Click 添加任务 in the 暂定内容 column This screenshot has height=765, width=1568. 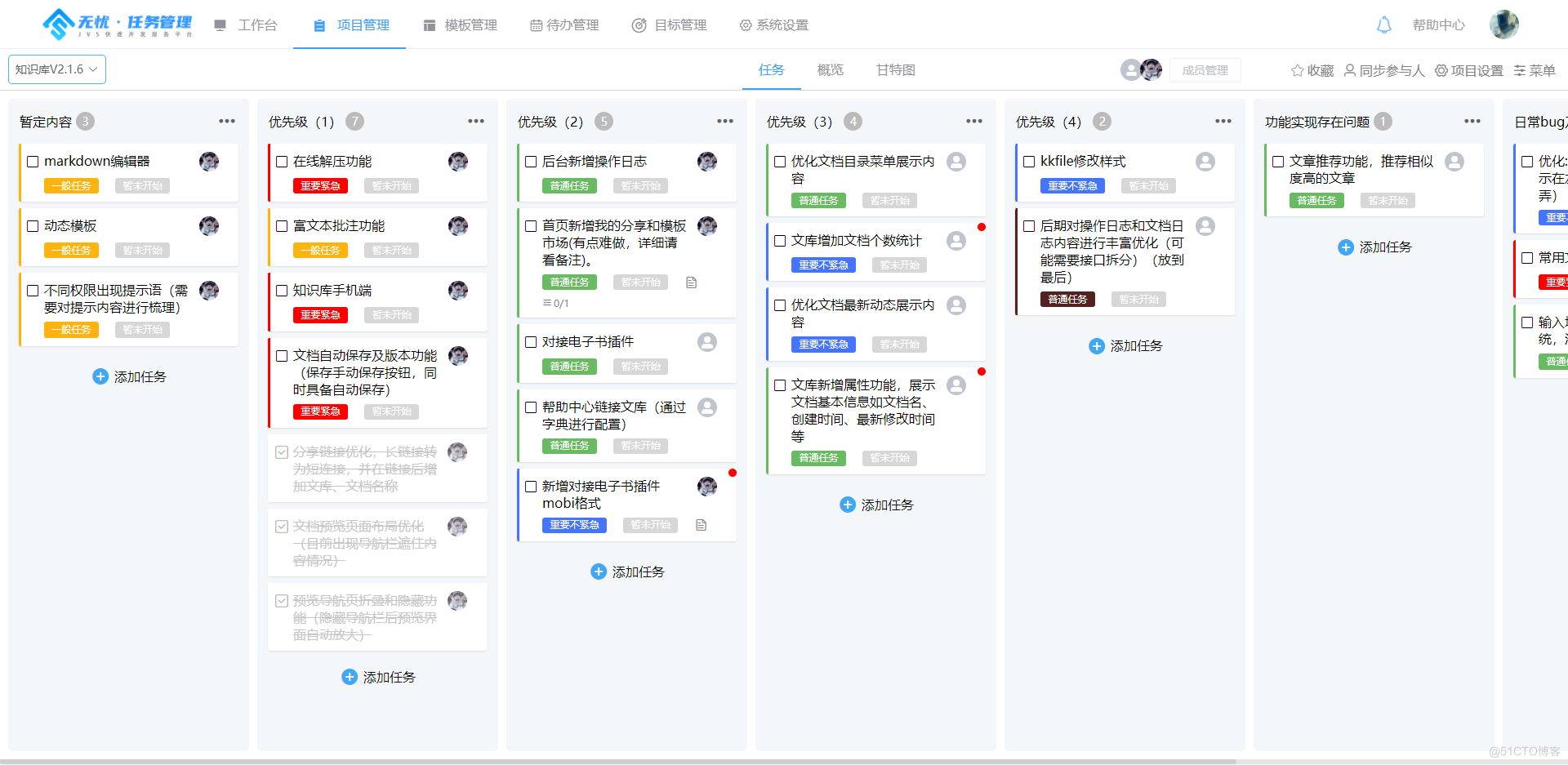(129, 376)
